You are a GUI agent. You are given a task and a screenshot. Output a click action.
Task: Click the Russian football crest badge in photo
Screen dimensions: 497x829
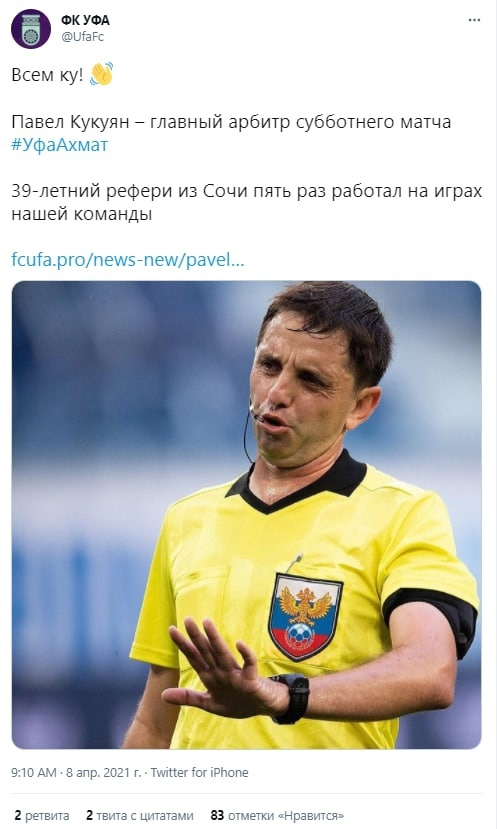pyautogui.click(x=305, y=616)
